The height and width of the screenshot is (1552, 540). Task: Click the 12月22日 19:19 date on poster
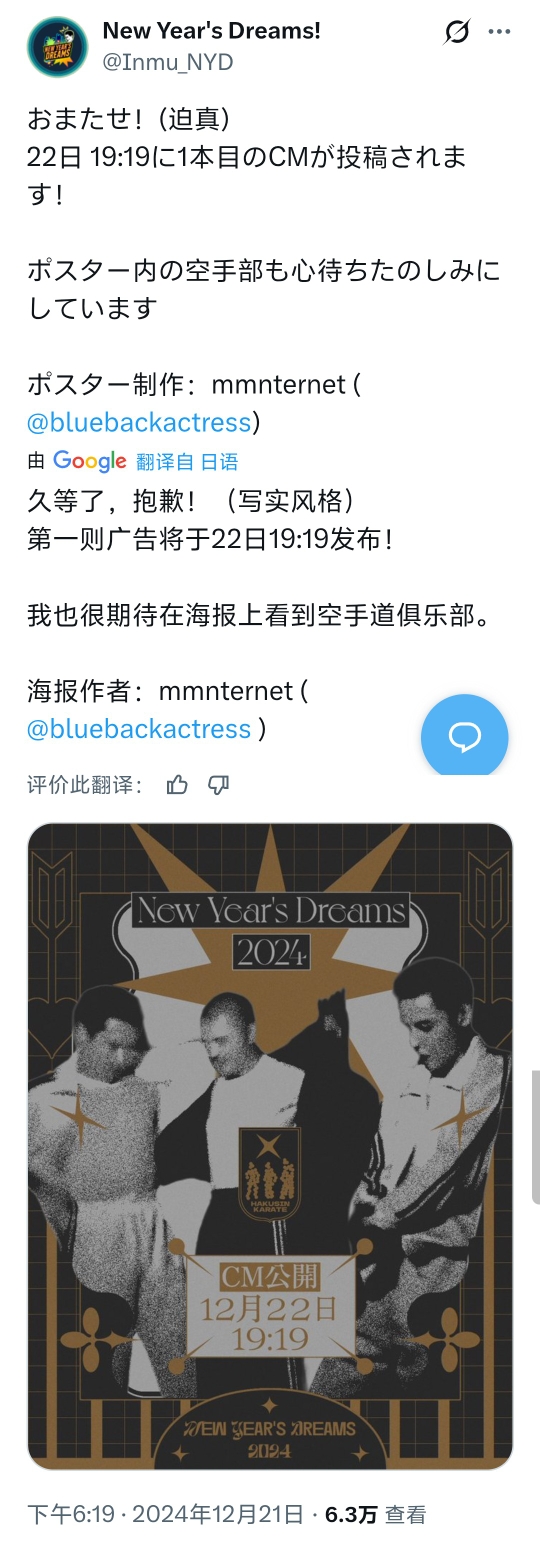pos(269,1323)
